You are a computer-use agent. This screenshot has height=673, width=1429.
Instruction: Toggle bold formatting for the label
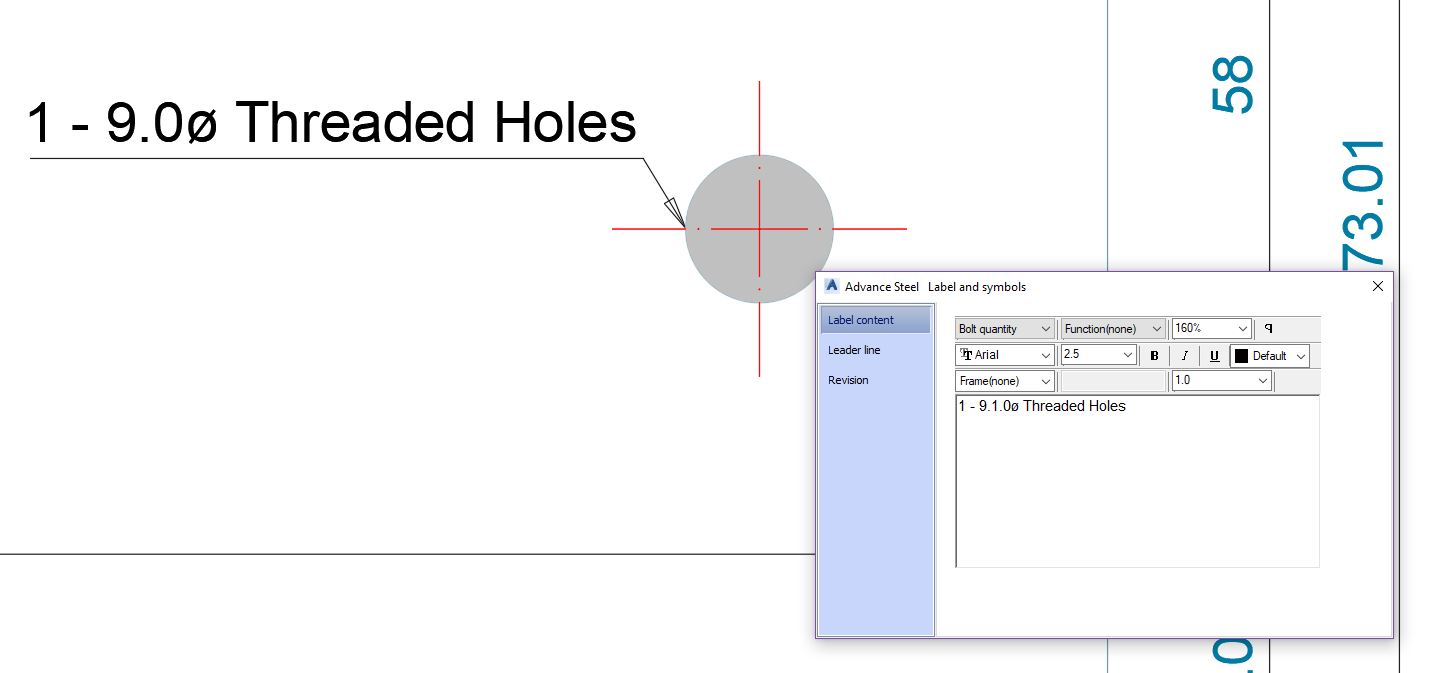point(1154,355)
